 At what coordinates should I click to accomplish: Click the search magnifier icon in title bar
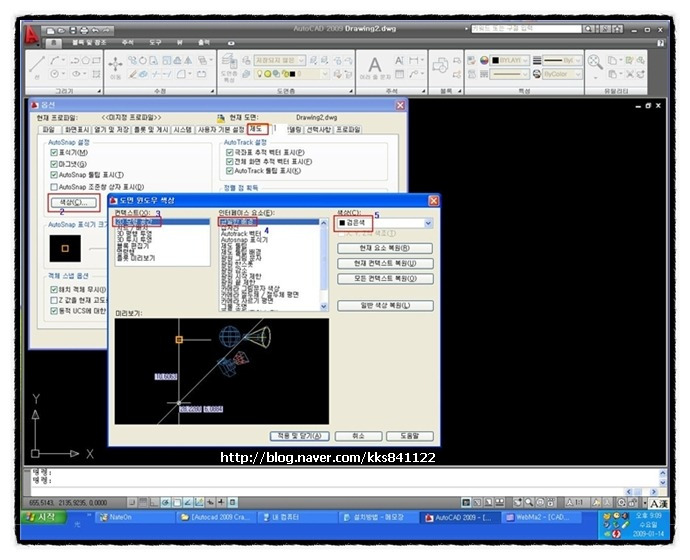pyautogui.click(x=588, y=29)
